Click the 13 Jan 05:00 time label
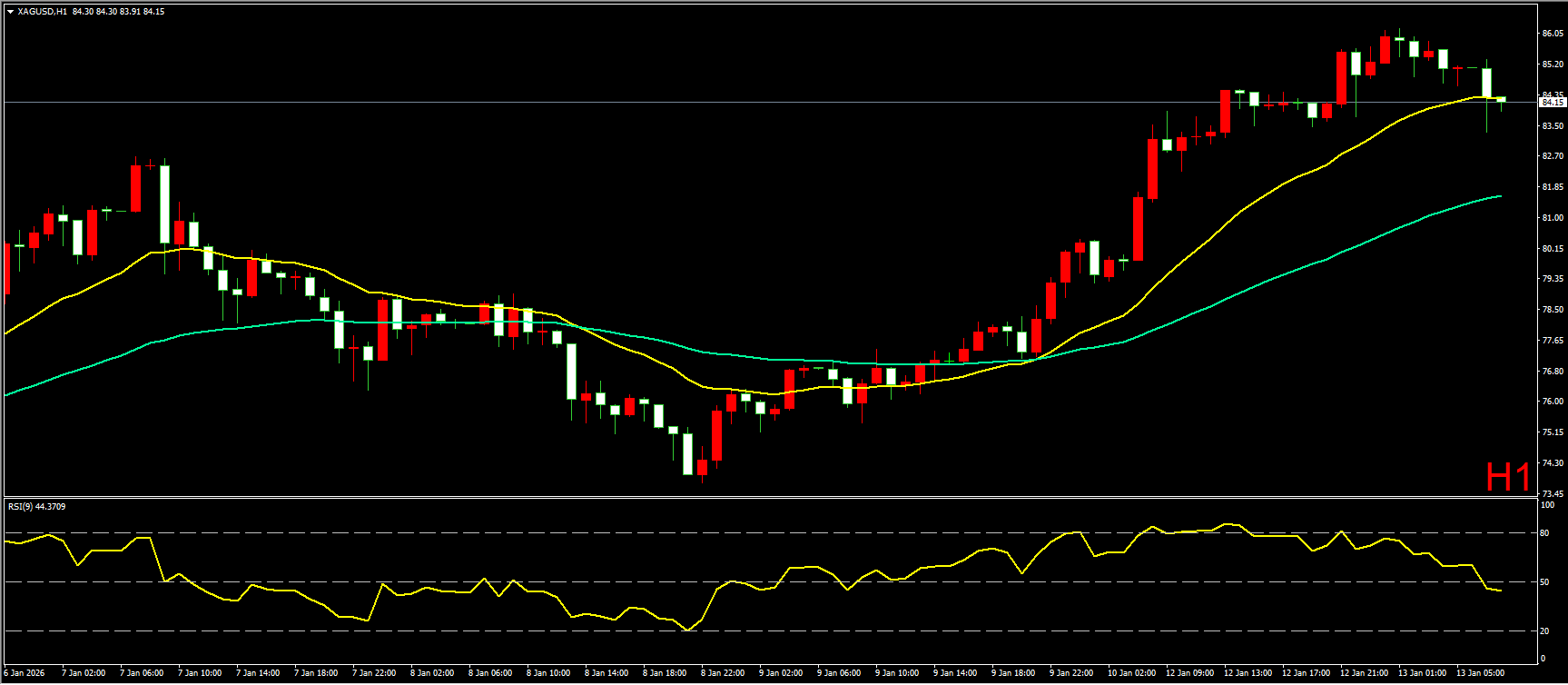This screenshot has width=1568, height=685. (1480, 673)
